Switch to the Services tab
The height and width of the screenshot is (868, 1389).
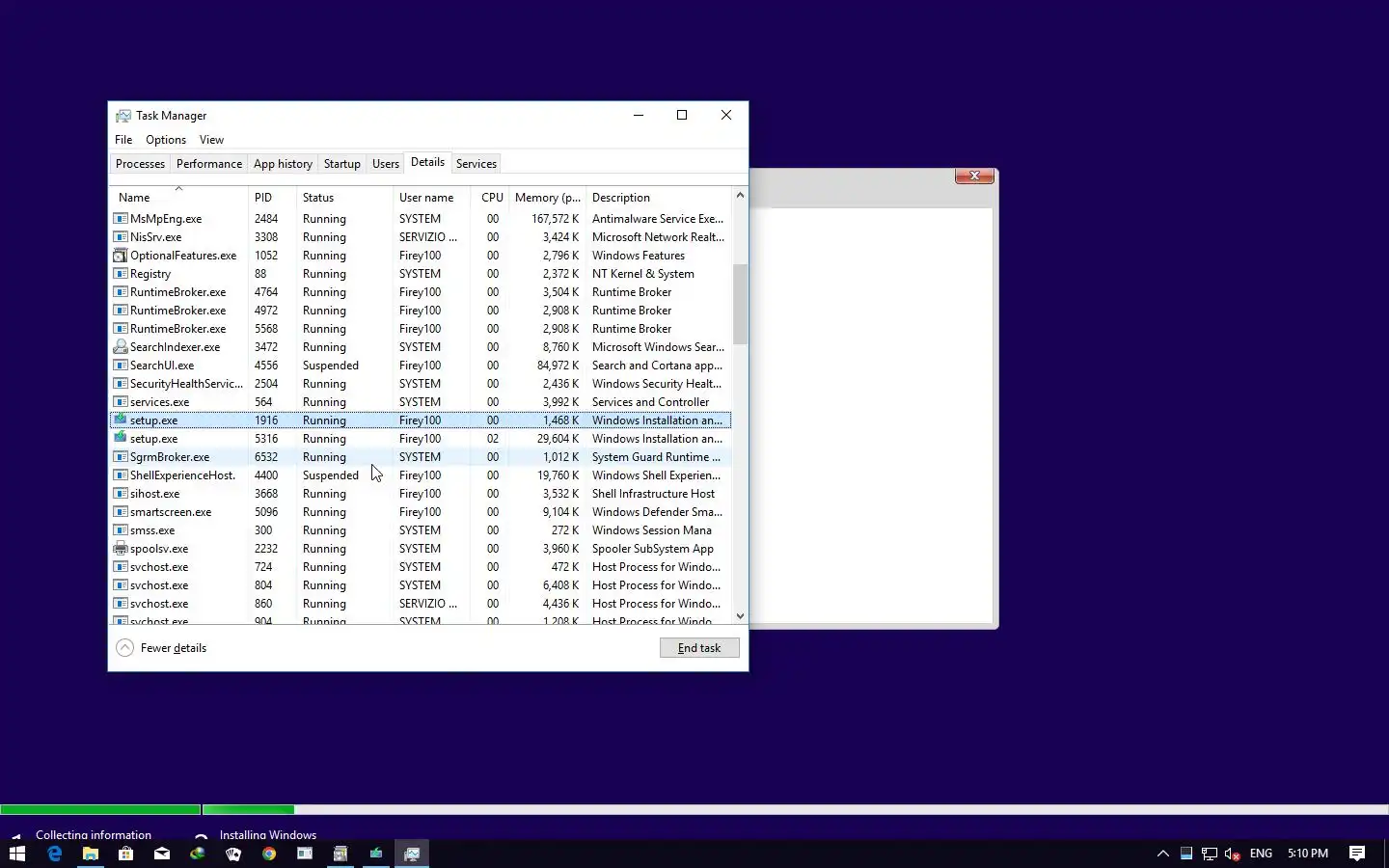[477, 164]
